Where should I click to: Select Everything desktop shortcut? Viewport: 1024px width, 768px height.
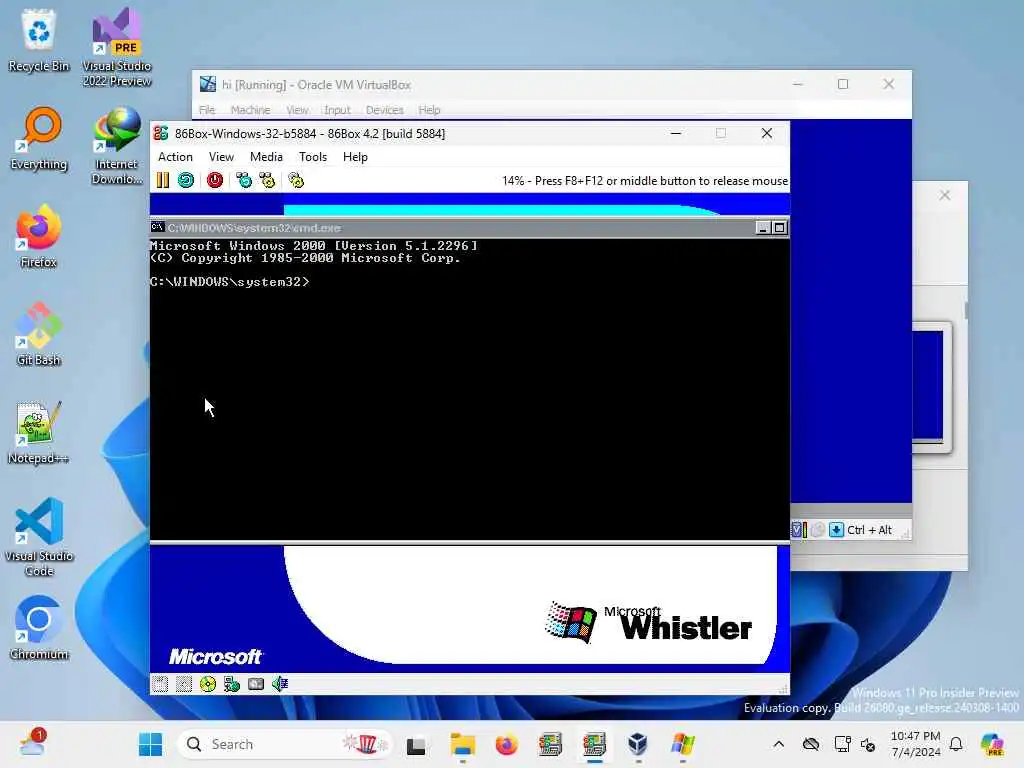click(x=39, y=138)
